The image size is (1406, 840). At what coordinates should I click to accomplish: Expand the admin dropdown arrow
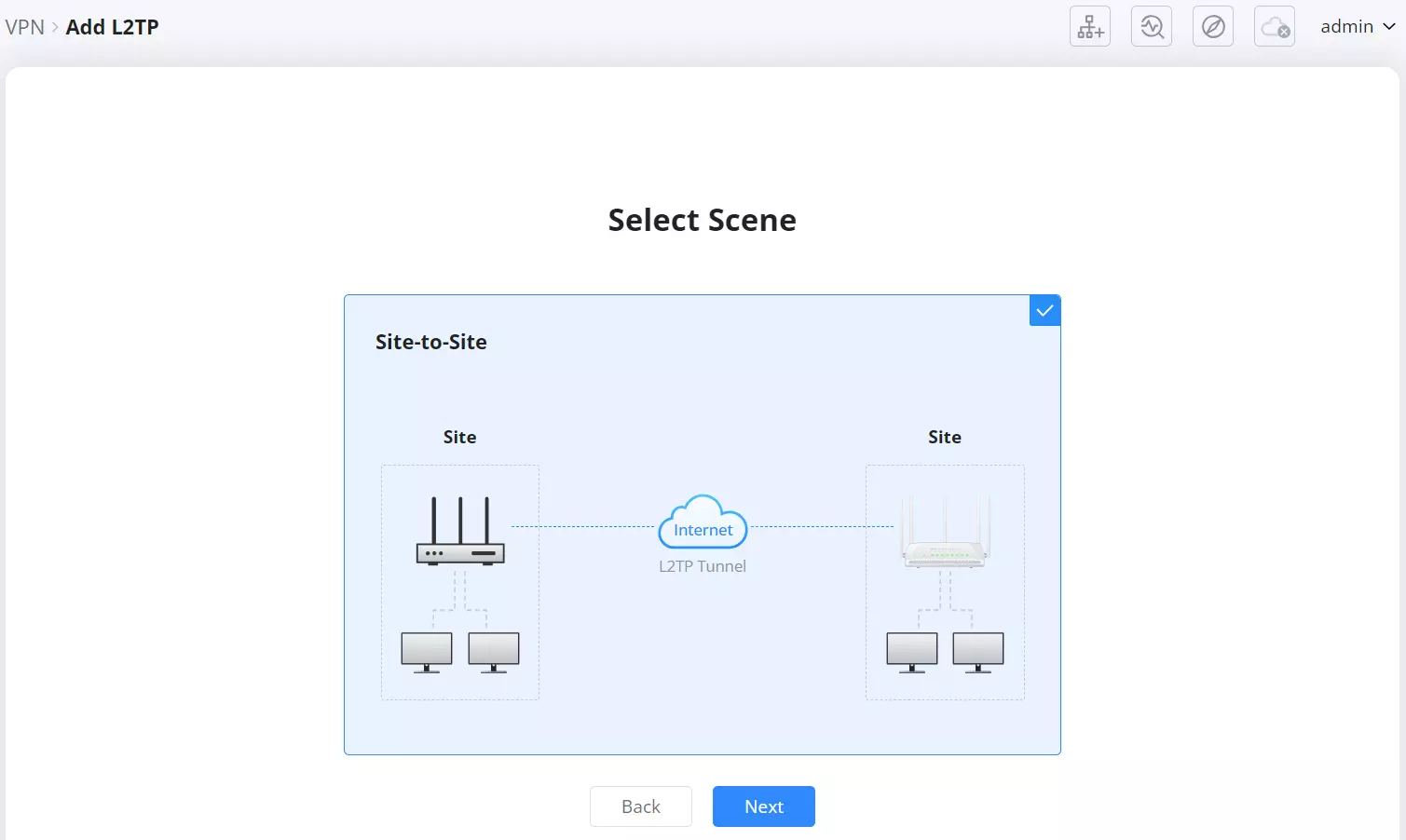(1388, 27)
